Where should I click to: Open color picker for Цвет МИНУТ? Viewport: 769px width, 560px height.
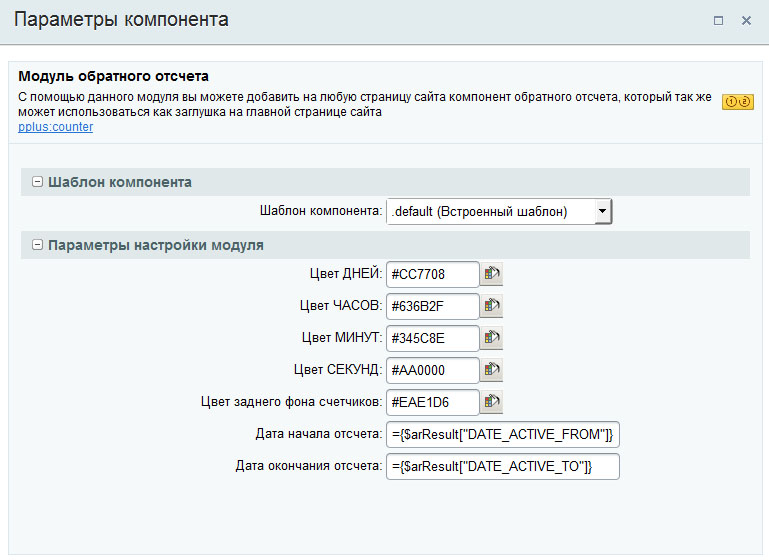491,338
